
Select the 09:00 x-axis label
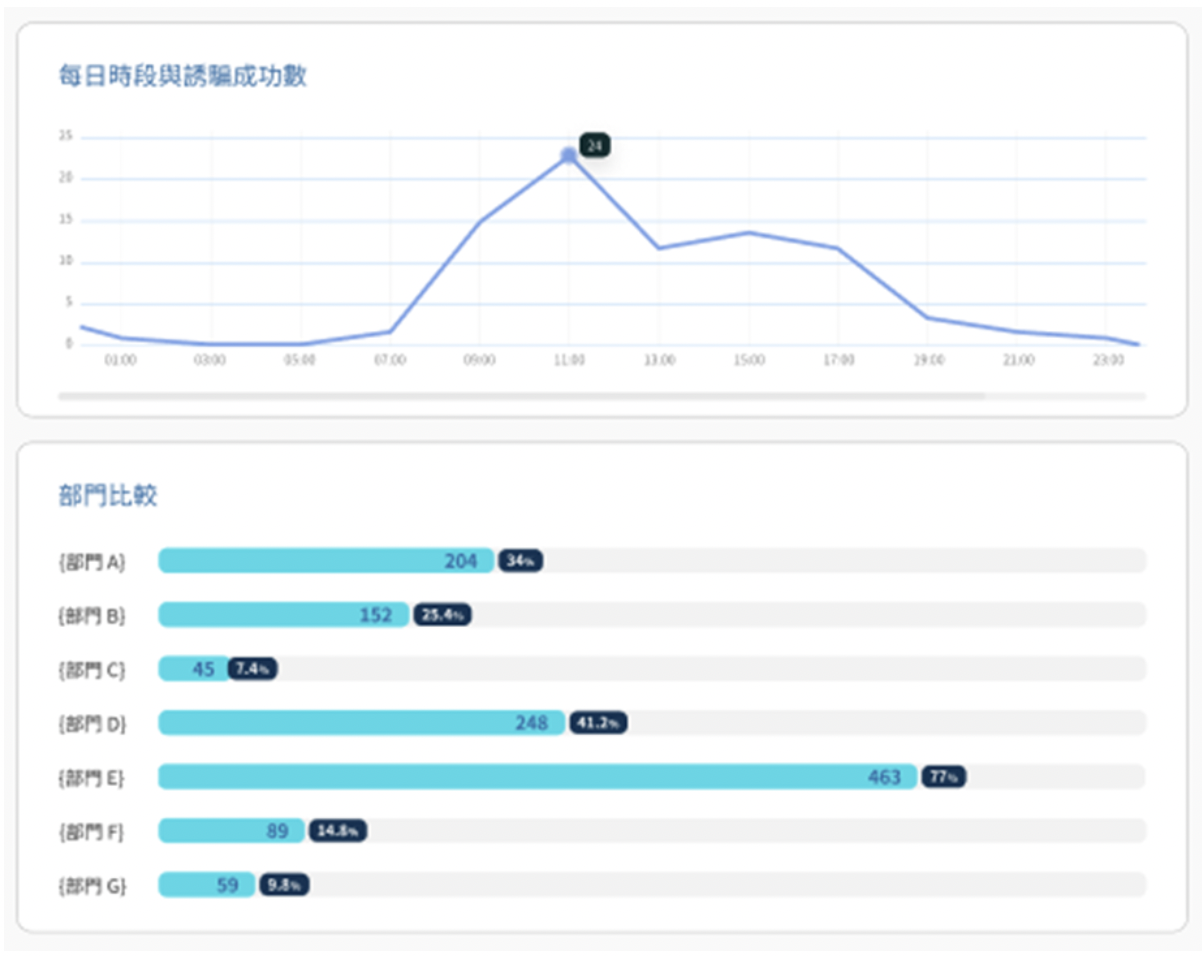pos(479,360)
